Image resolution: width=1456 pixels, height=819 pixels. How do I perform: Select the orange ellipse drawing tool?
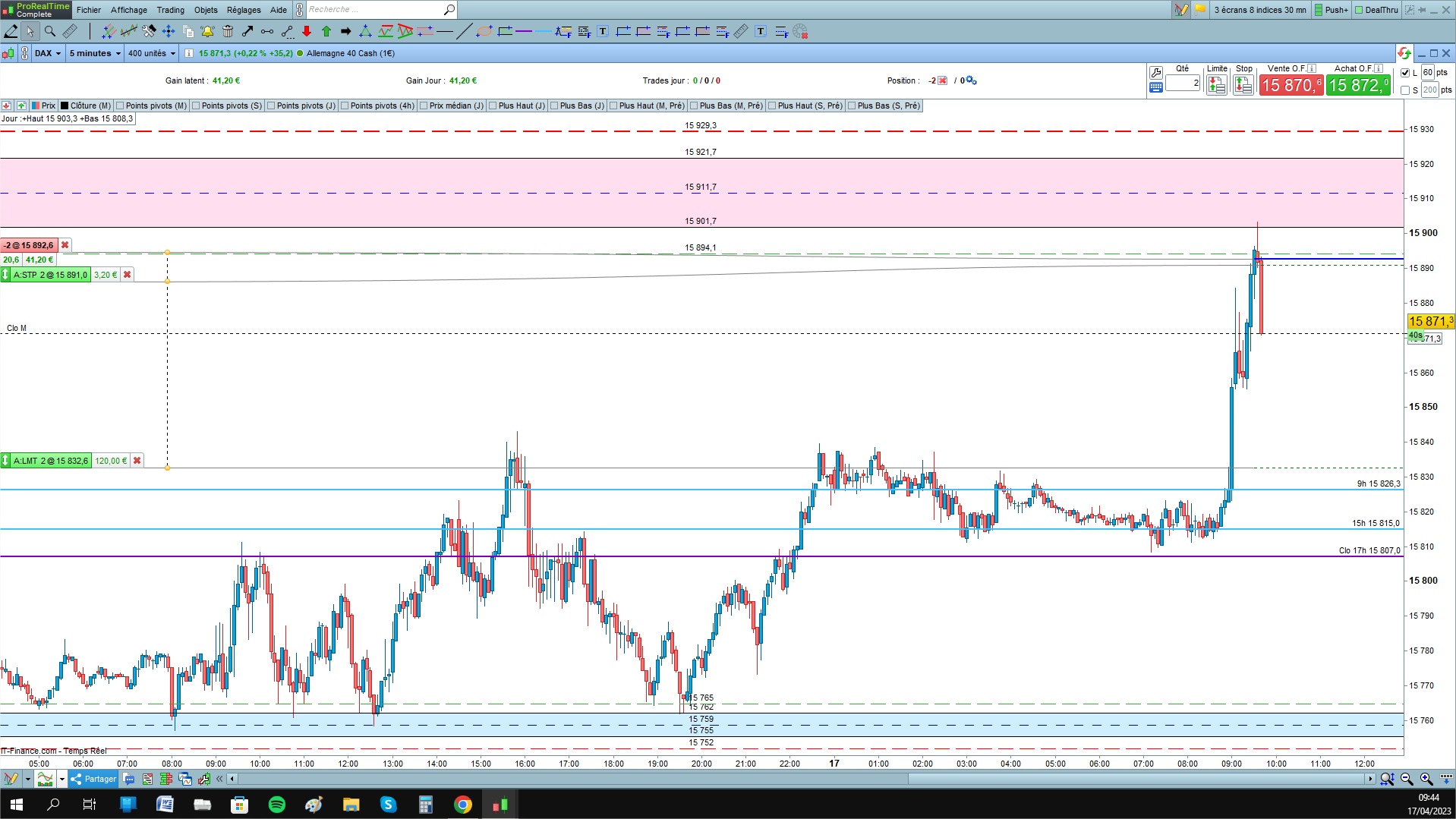[x=484, y=31]
